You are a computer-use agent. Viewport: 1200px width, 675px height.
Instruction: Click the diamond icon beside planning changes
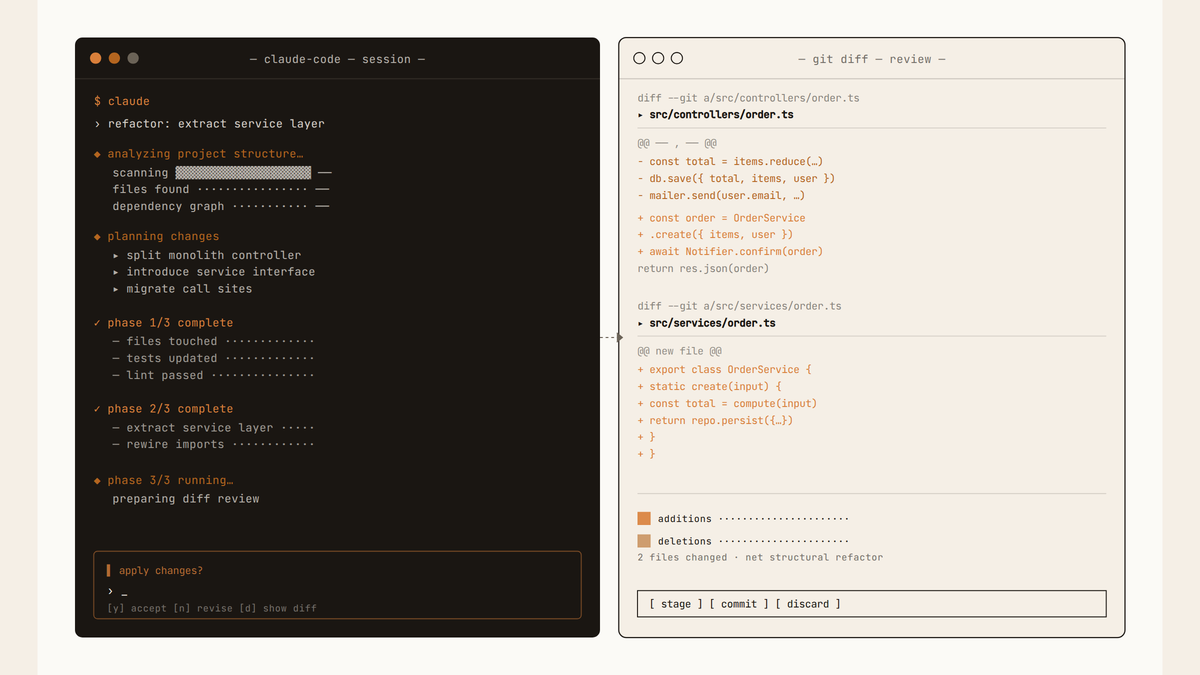tap(97, 236)
